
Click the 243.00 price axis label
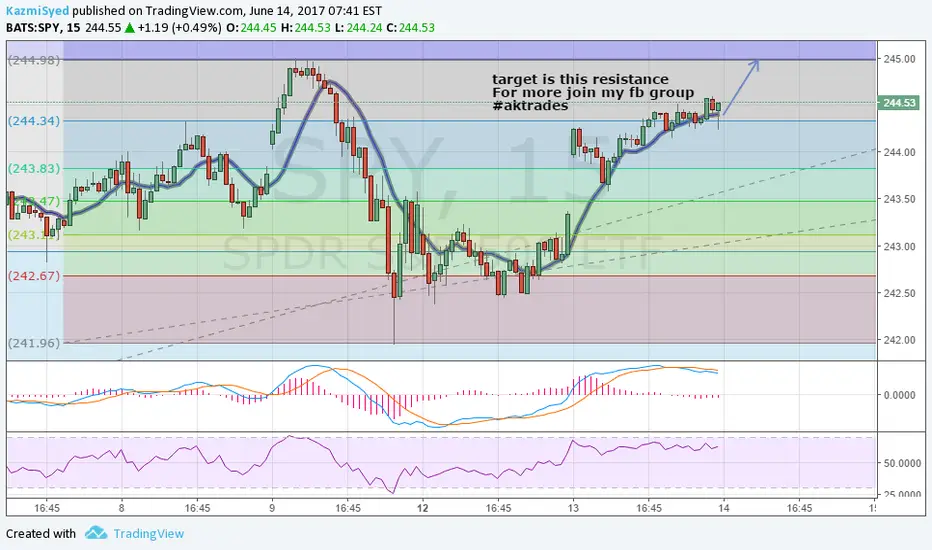899,246
